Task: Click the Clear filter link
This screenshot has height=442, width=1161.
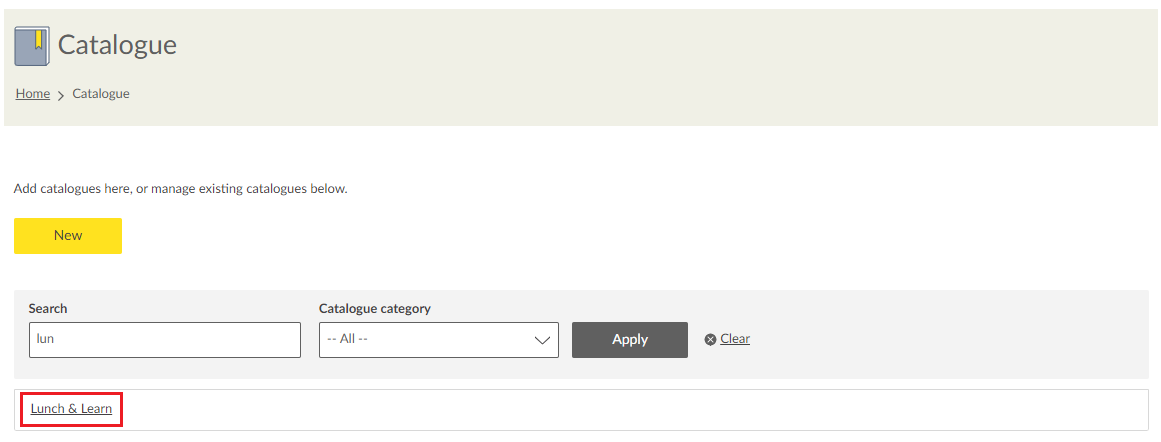Action: coord(735,339)
